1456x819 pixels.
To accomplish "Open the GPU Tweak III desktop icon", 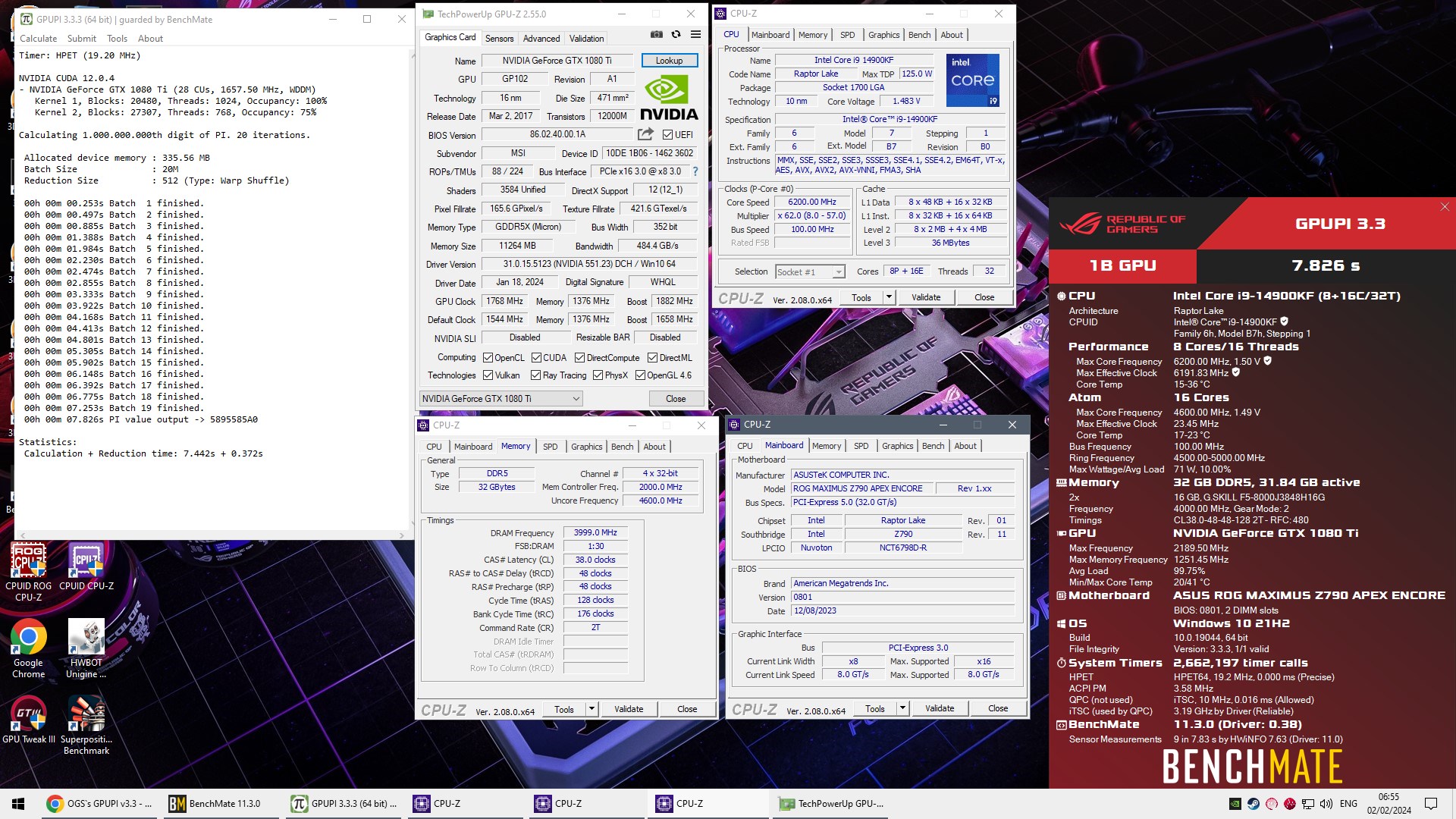I will [29, 720].
